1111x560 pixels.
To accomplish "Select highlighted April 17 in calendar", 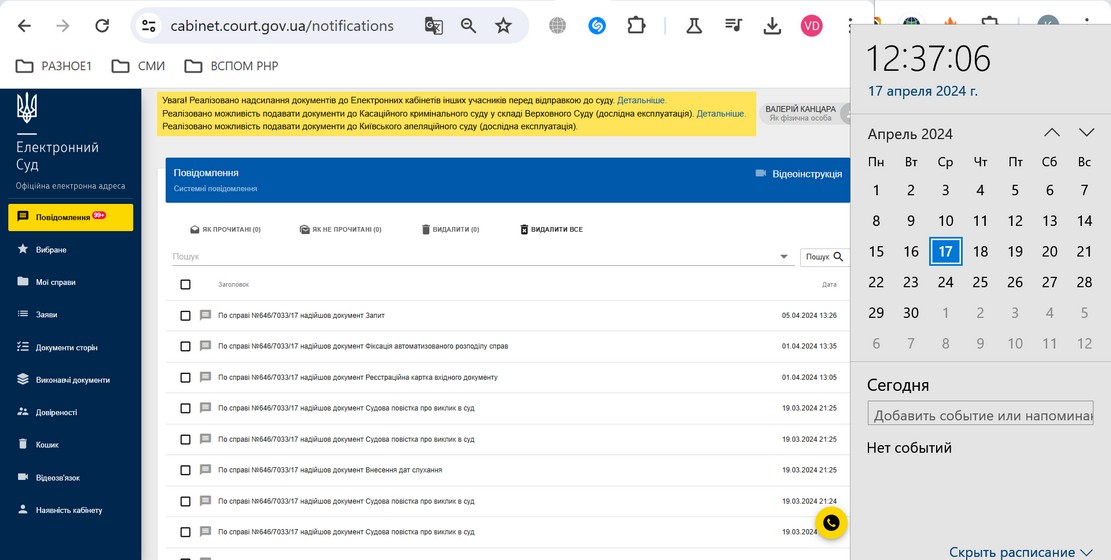I will (x=945, y=251).
